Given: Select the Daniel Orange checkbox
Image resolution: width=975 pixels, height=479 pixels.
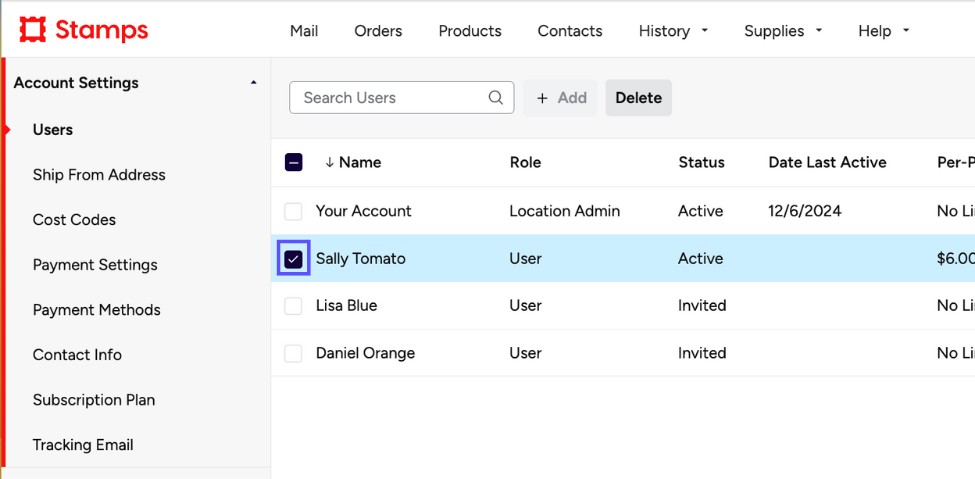Looking at the screenshot, I should click(293, 353).
